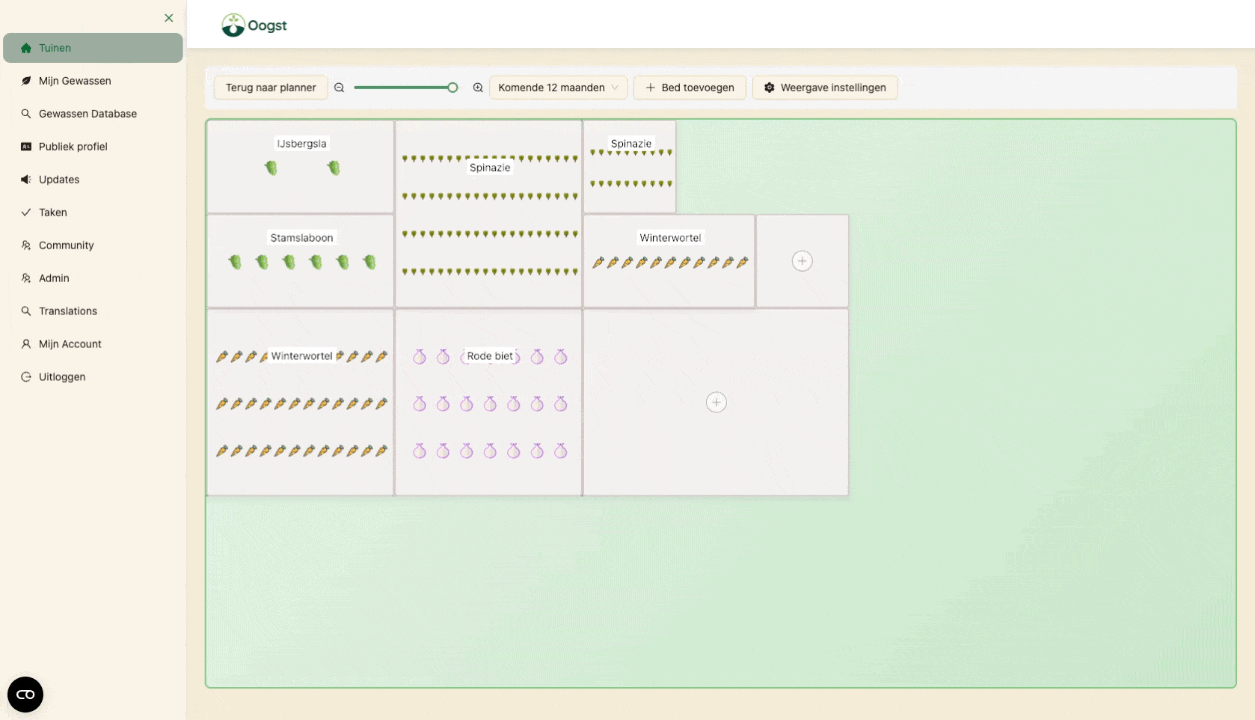Click the megaphone icon next to Updates

[26, 180]
